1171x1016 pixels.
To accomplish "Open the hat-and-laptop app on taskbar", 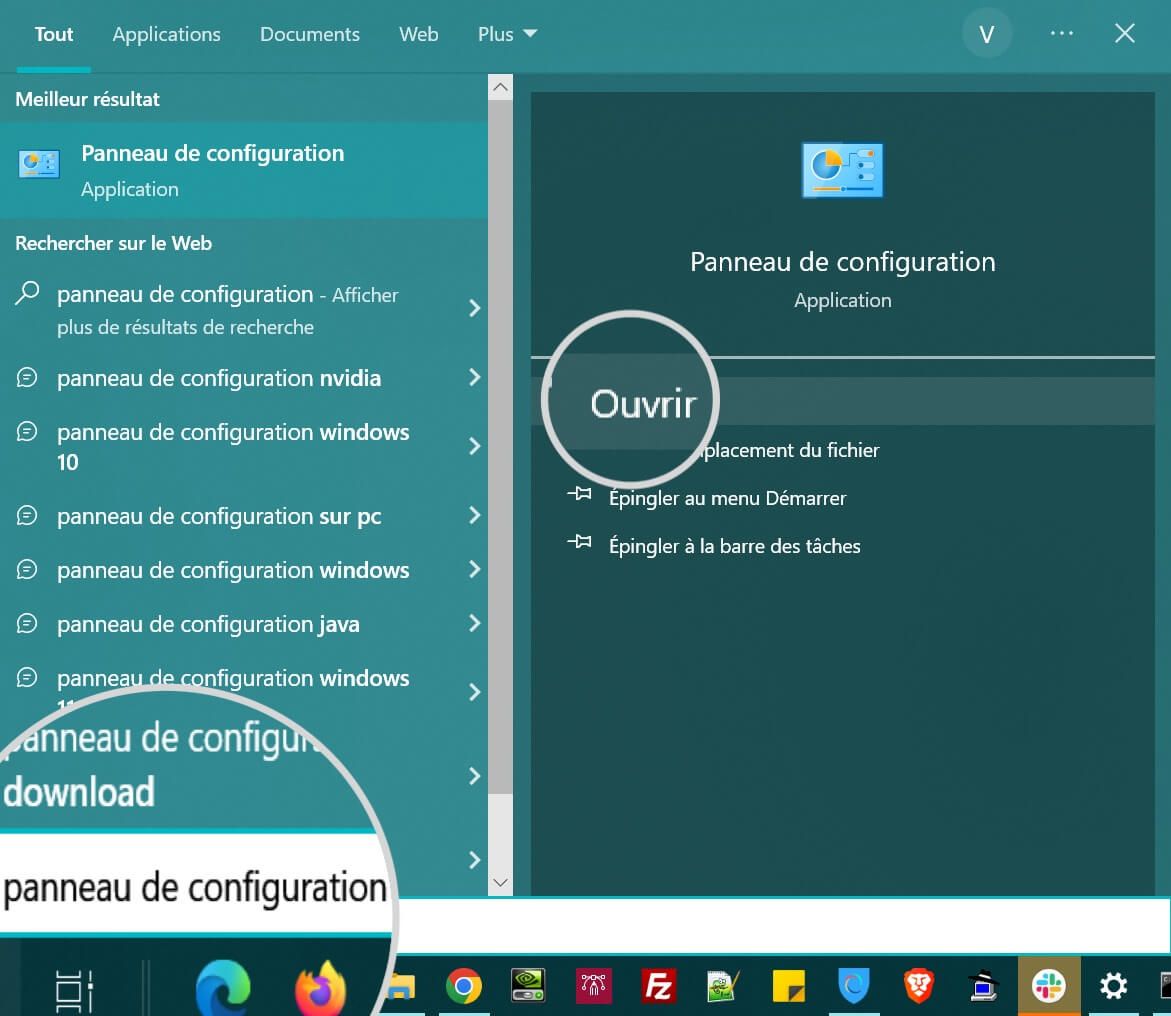I will (984, 985).
